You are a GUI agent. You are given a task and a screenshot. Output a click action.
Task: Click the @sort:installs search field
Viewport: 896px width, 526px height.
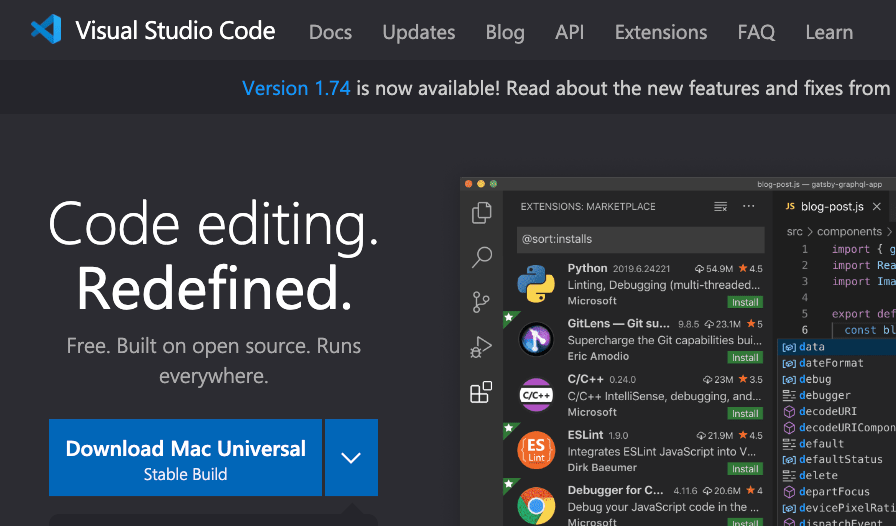[x=640, y=240]
